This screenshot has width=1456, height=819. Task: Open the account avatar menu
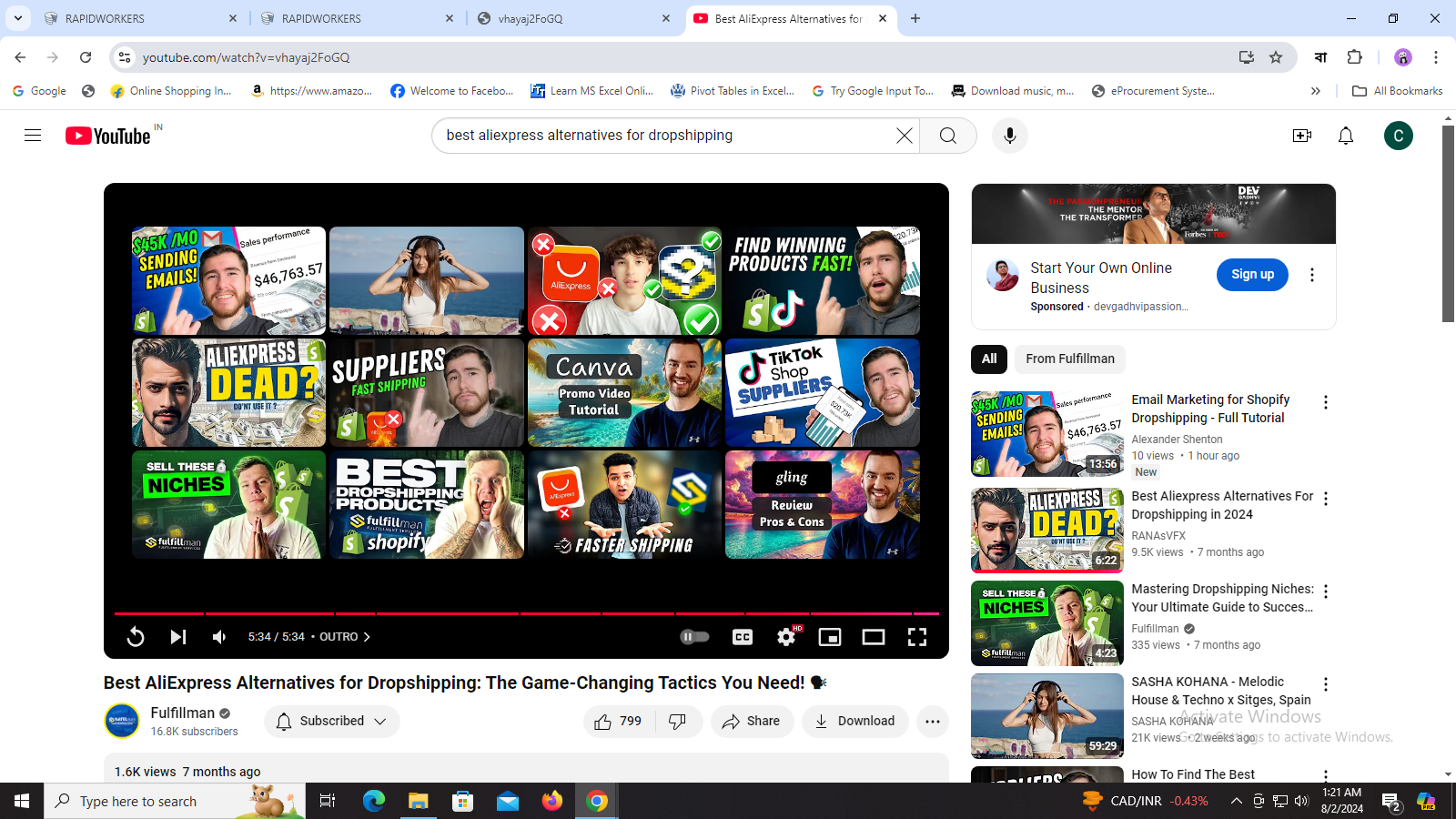coord(1398,136)
